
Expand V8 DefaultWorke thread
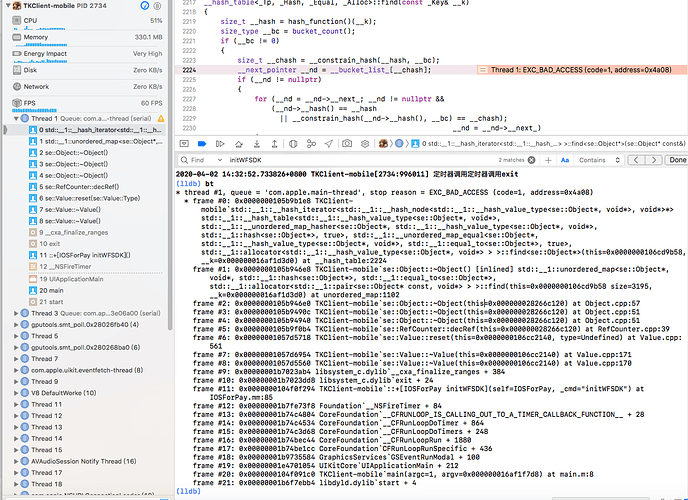click(x=16, y=393)
